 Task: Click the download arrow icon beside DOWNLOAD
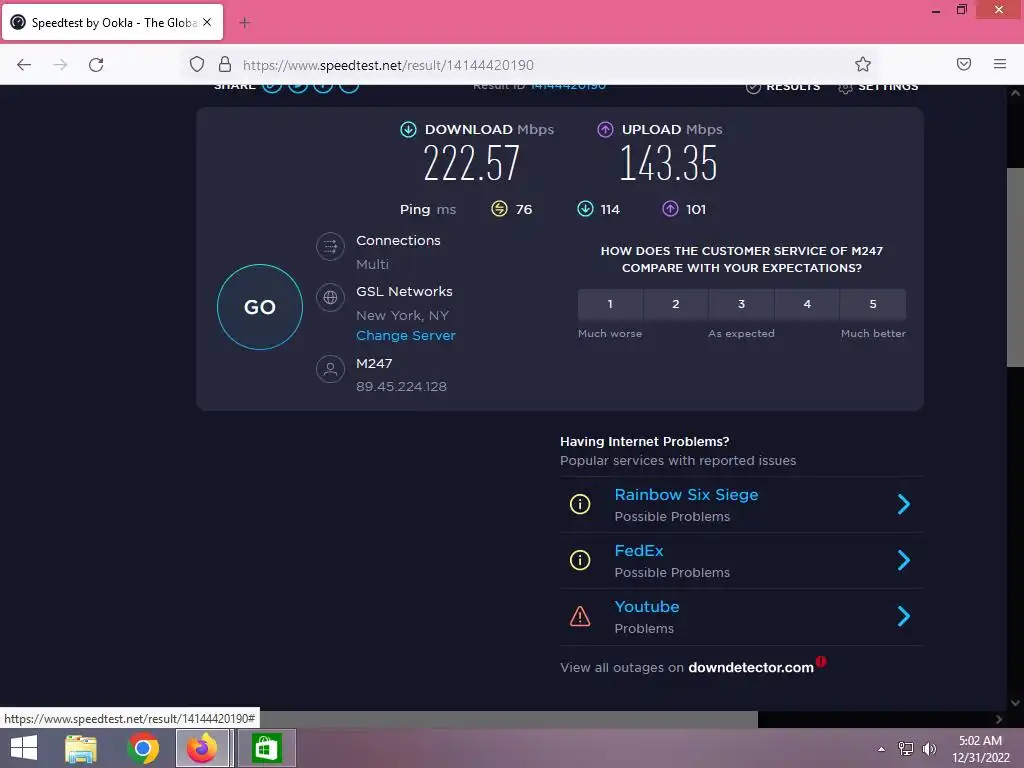pyautogui.click(x=408, y=129)
